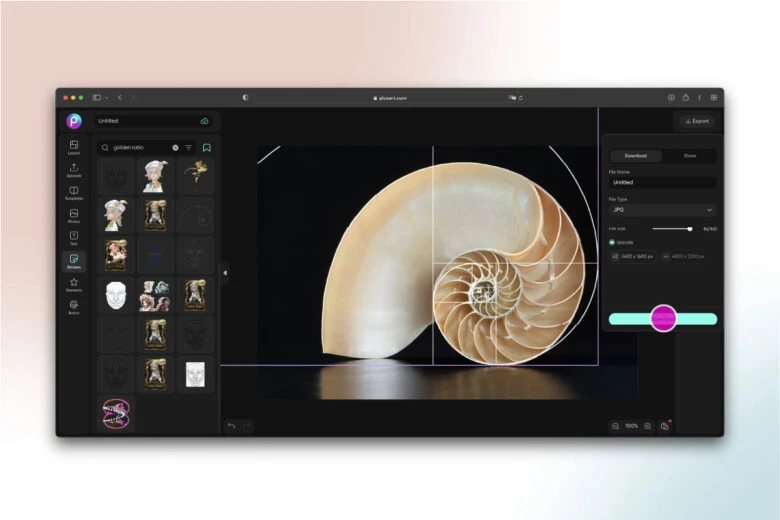
Task: Click the cloud save icon
Action: click(x=204, y=121)
